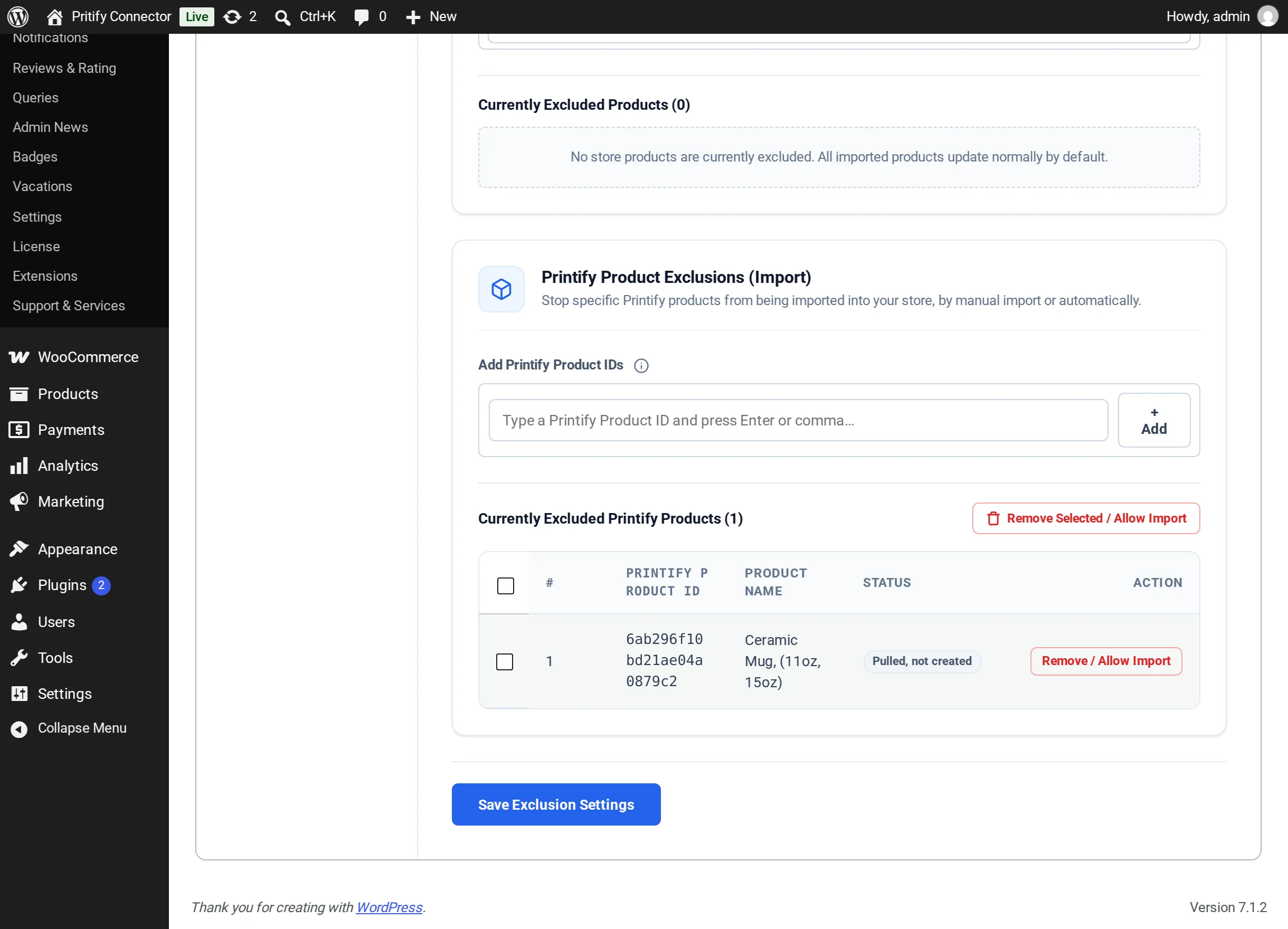Open the comments bubble icon

361,17
